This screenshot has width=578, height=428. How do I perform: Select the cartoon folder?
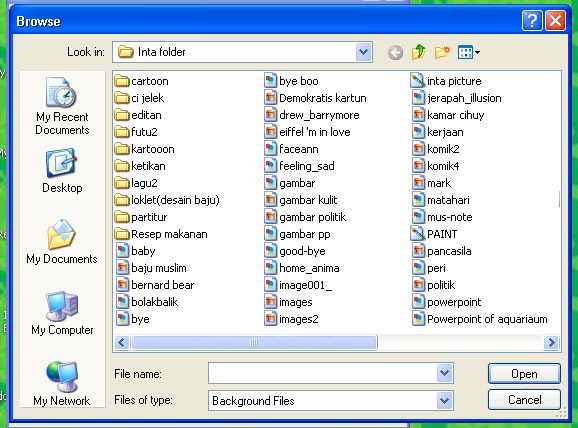(x=142, y=81)
